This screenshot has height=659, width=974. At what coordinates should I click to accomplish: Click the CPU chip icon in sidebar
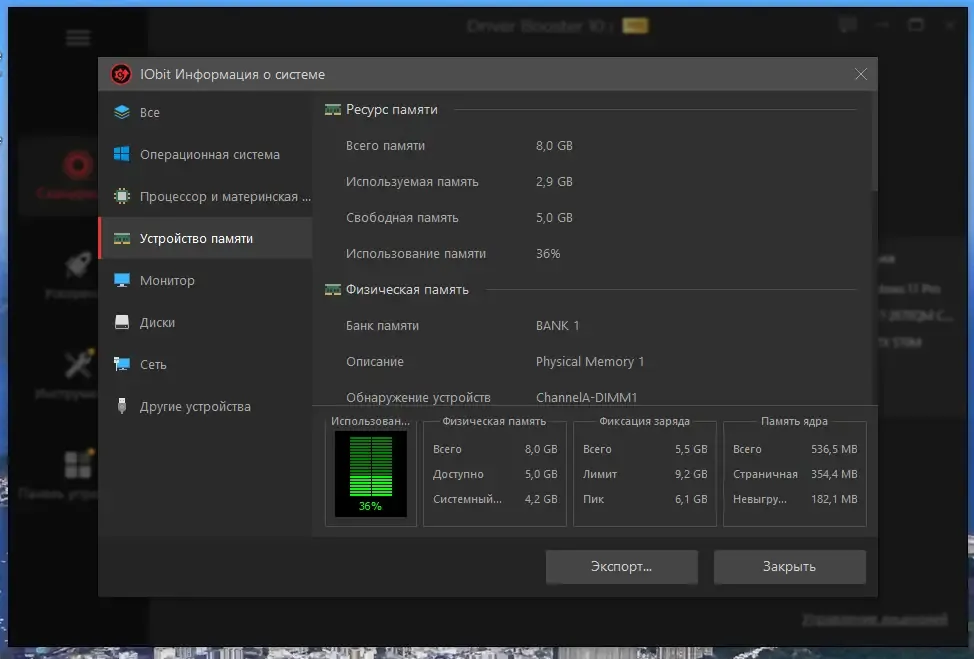(122, 196)
